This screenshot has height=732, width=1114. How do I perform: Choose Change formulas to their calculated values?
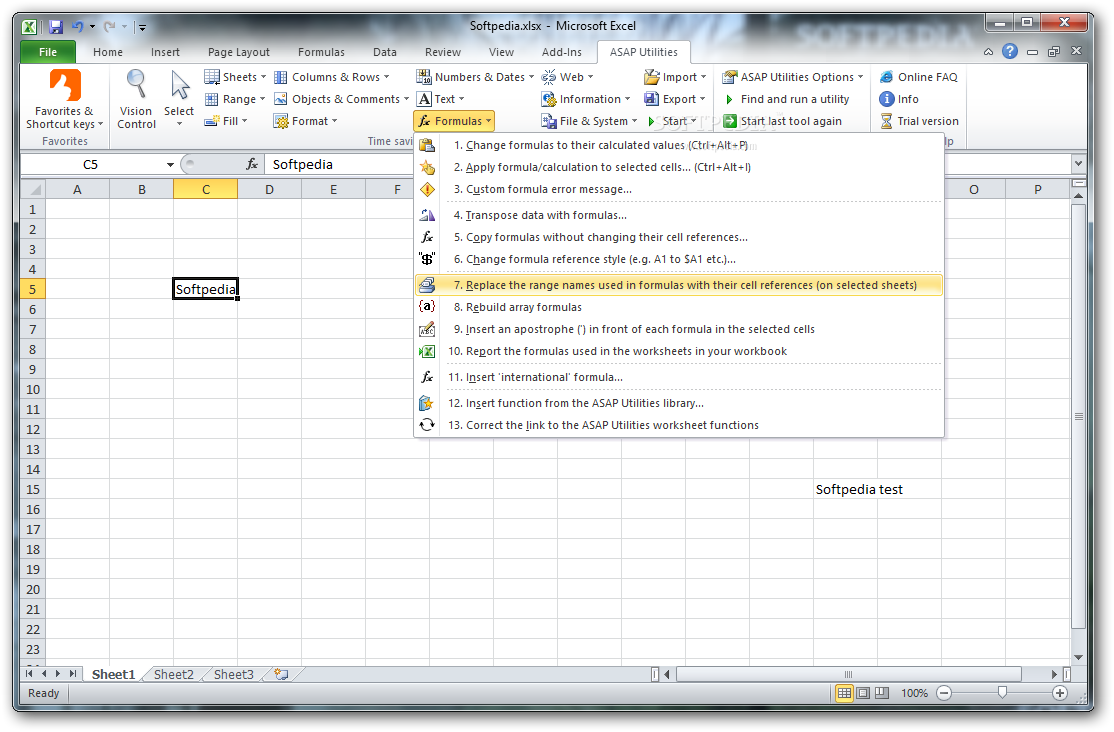(678, 145)
